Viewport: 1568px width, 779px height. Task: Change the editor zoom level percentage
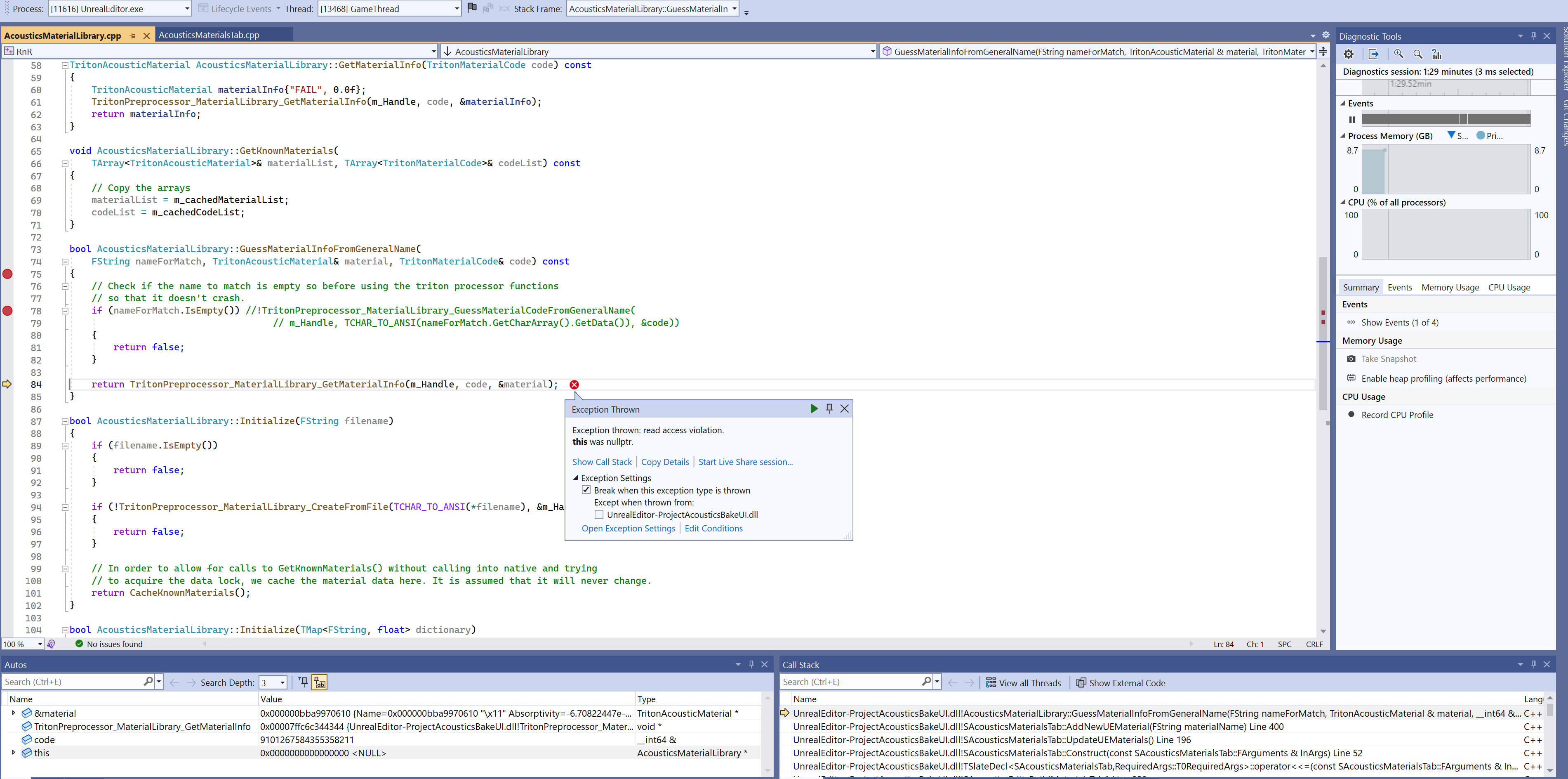click(x=23, y=644)
